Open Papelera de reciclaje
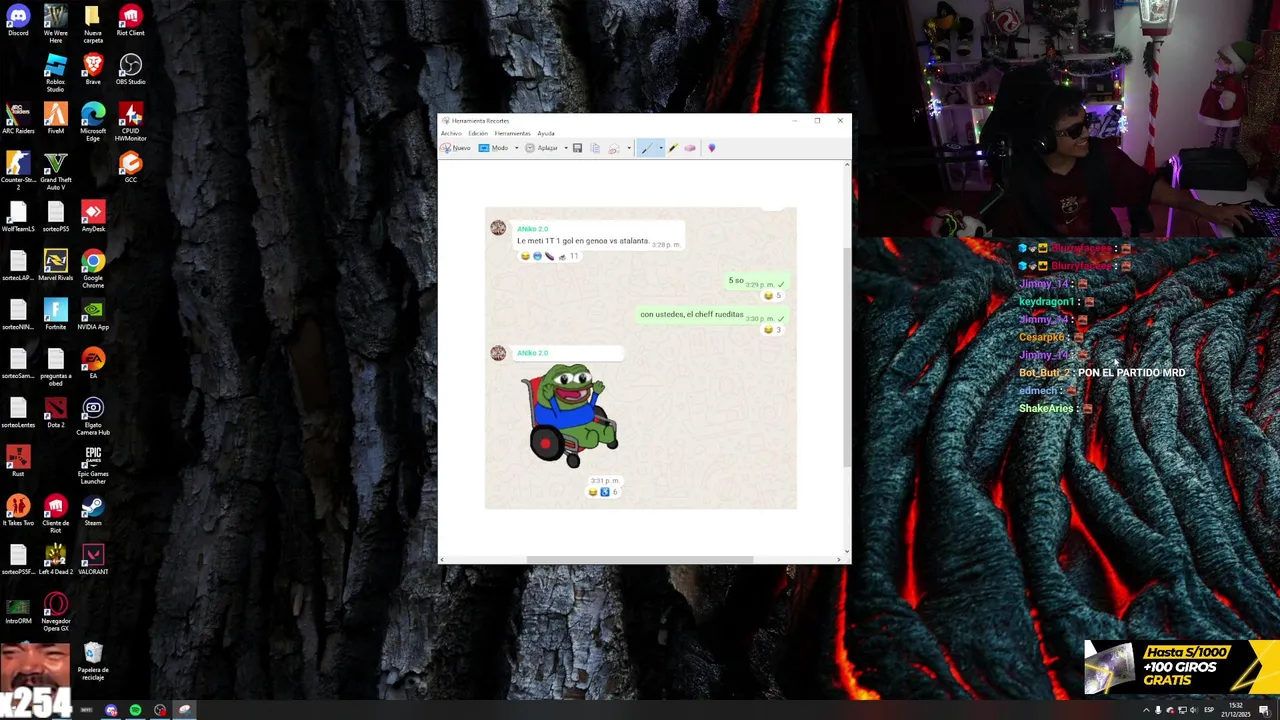Image resolution: width=1280 pixels, height=720 pixels. [93, 661]
